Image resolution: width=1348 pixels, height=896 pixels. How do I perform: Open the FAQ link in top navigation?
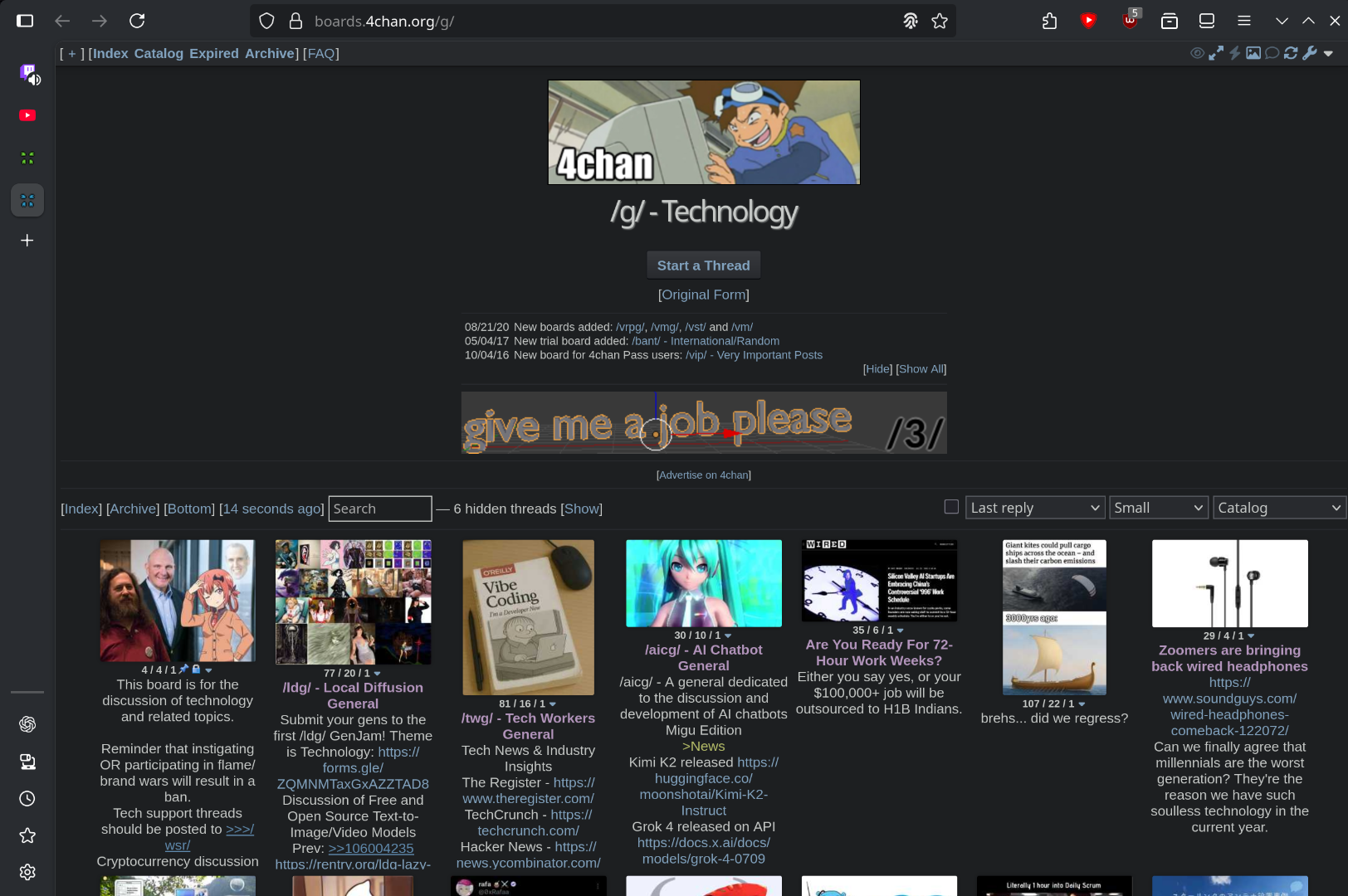(x=321, y=53)
